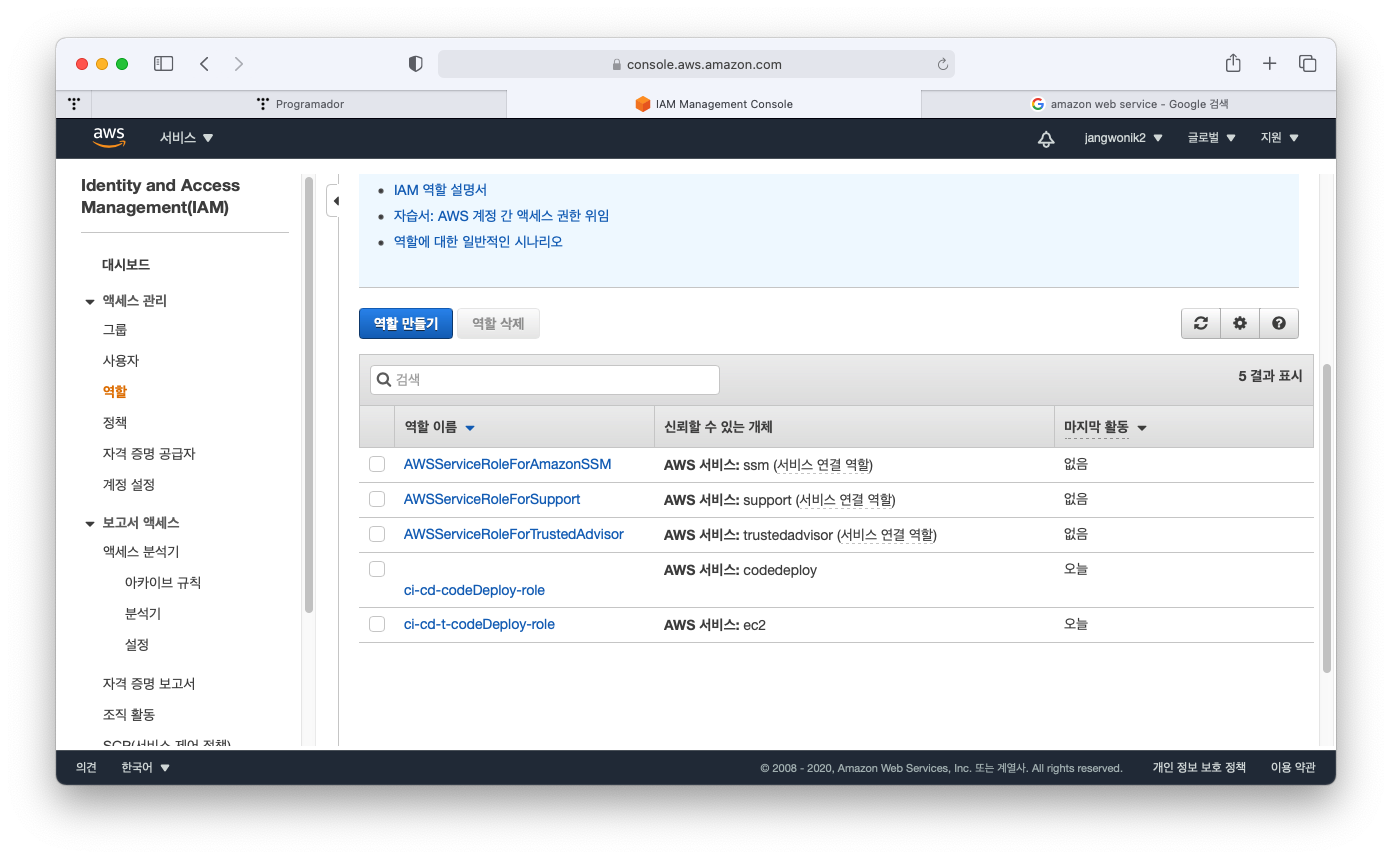Click the main page vertical scrollbar
Screen dimensions: 1392x859
(1327, 518)
